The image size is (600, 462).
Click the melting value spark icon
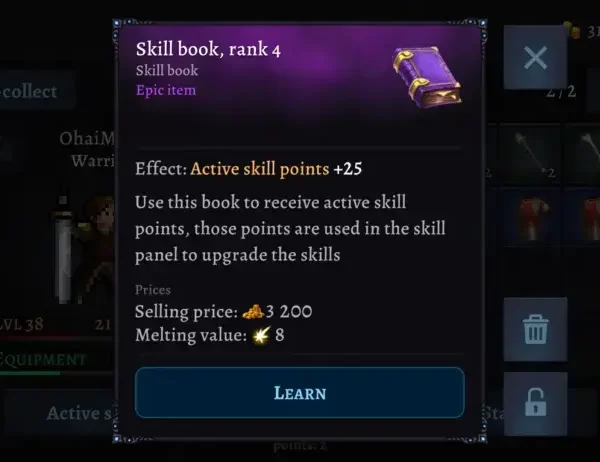[261, 335]
